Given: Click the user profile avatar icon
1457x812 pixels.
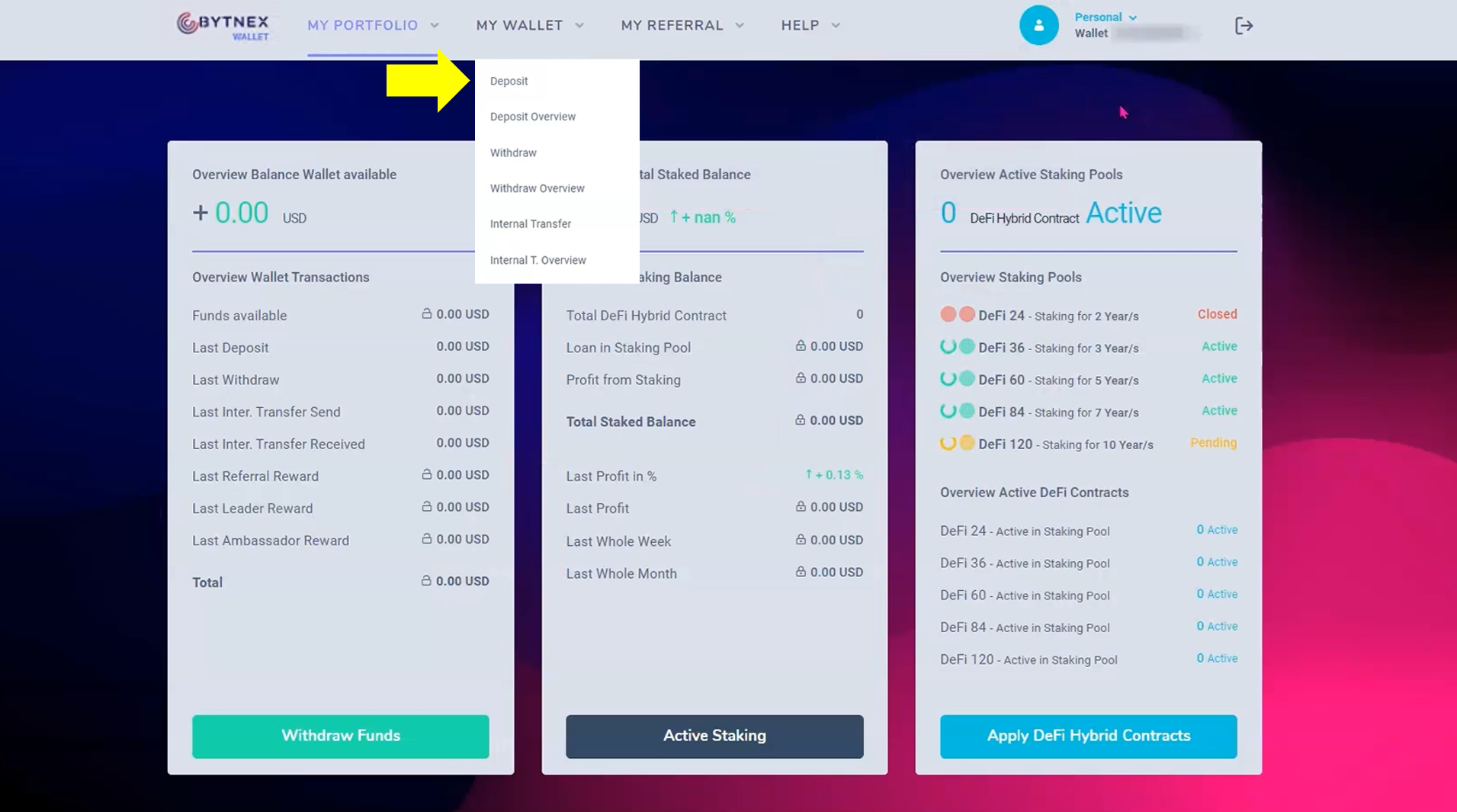Looking at the screenshot, I should [x=1038, y=26].
